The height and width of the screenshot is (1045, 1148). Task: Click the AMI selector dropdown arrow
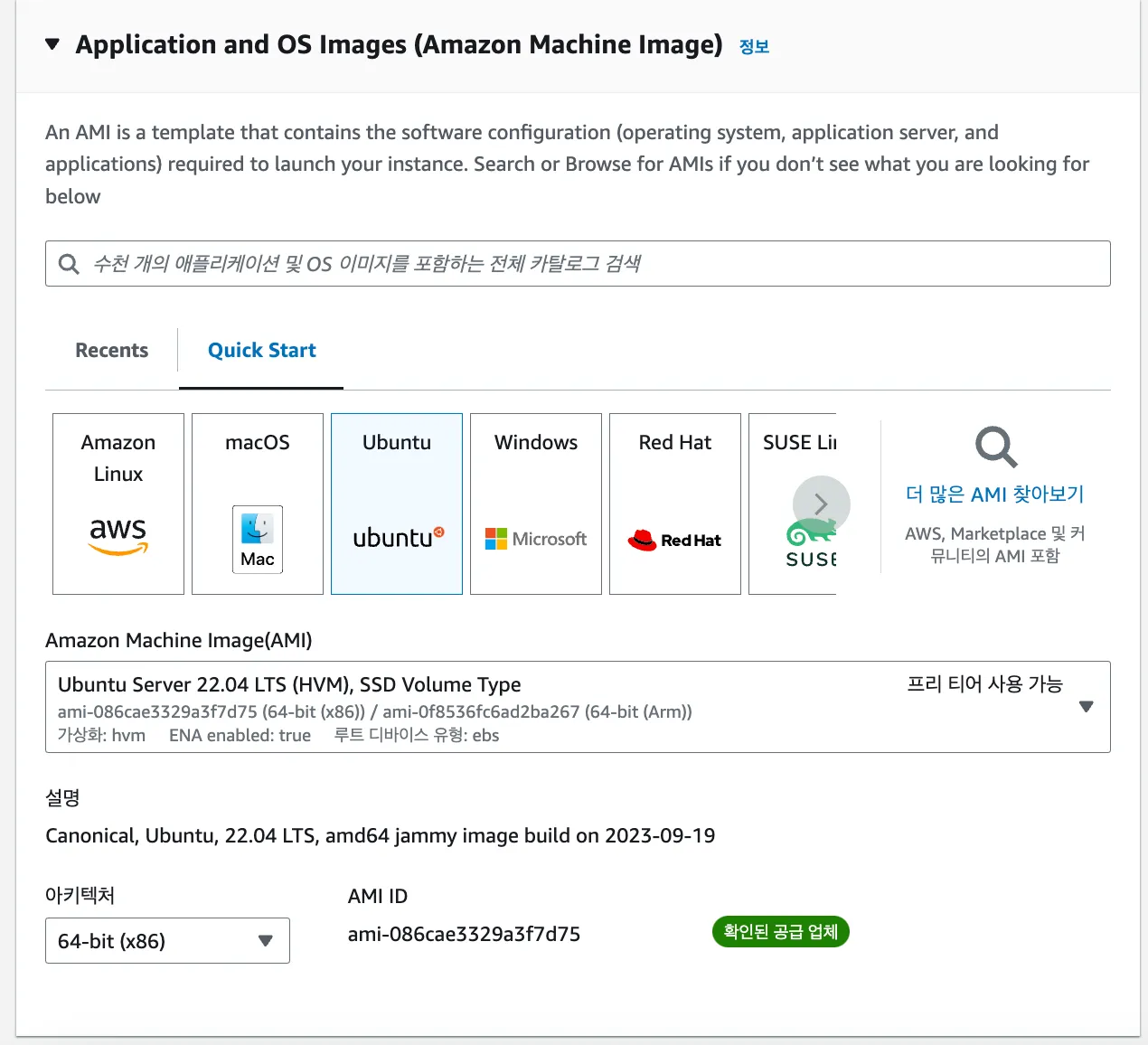pyautogui.click(x=1087, y=707)
